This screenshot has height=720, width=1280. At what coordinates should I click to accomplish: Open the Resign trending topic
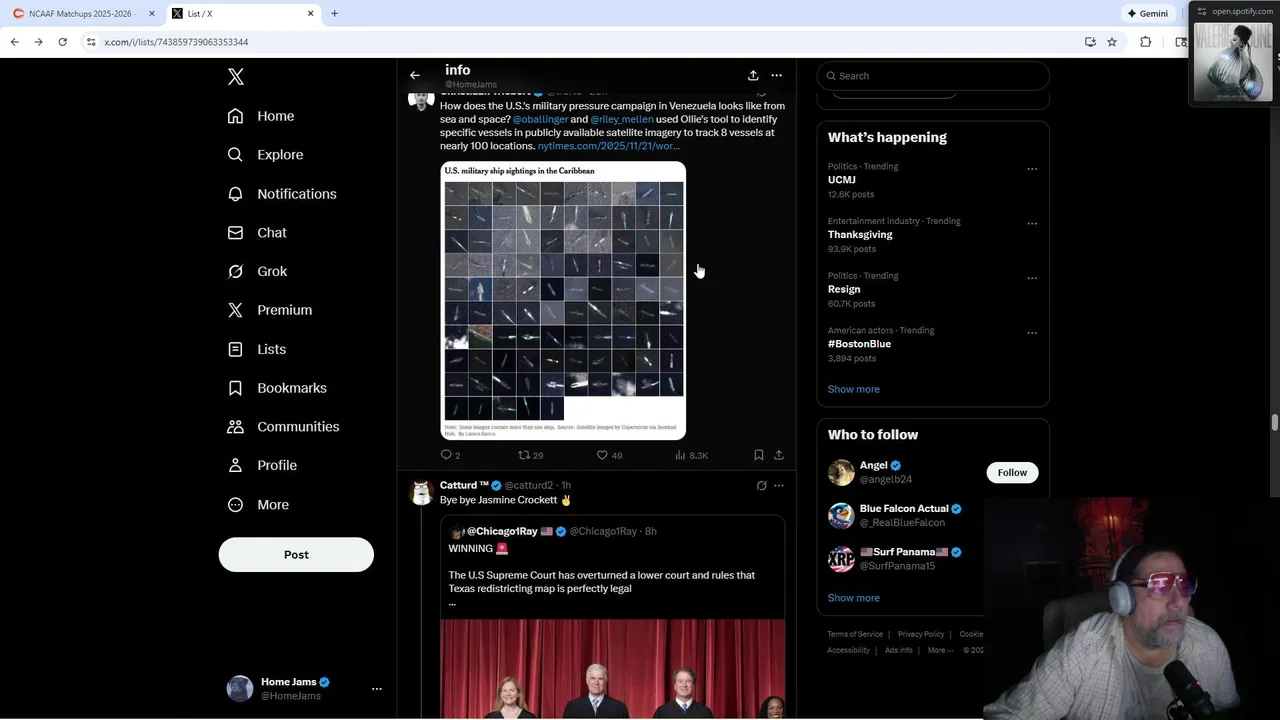tap(844, 289)
